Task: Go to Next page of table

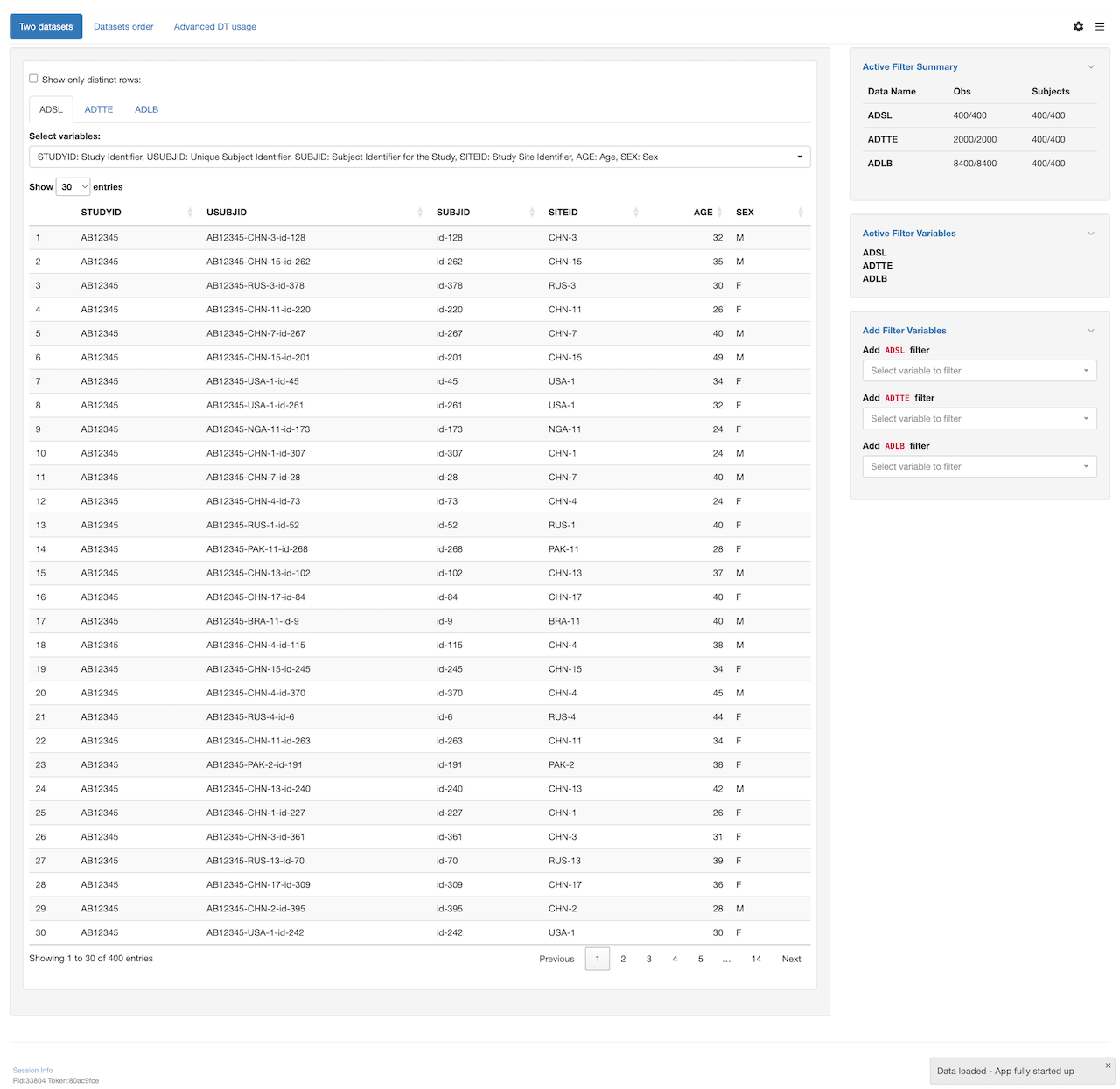Action: pos(791,960)
